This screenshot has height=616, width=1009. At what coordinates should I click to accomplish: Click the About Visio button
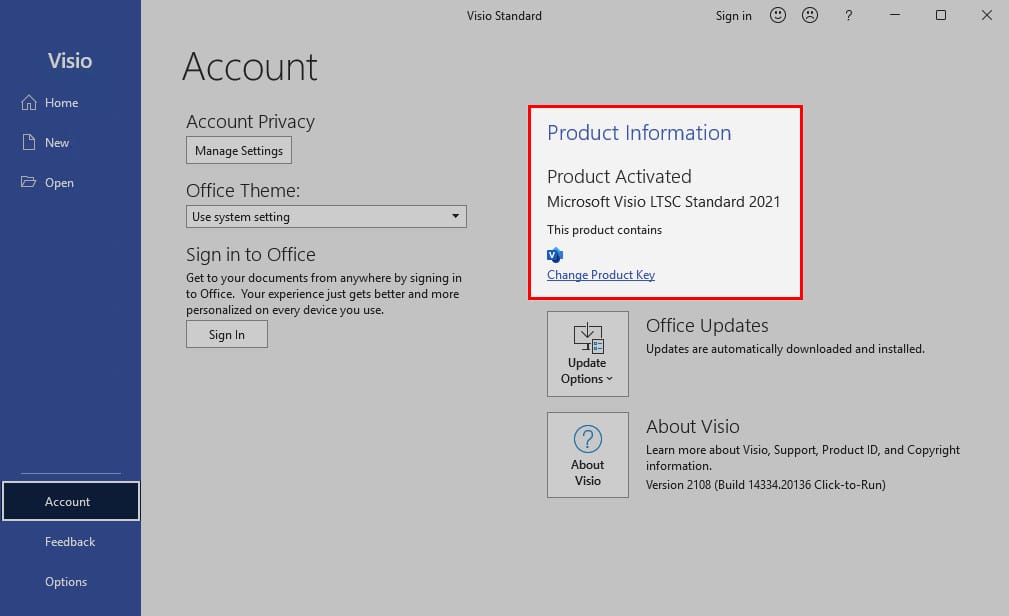pyautogui.click(x=588, y=455)
